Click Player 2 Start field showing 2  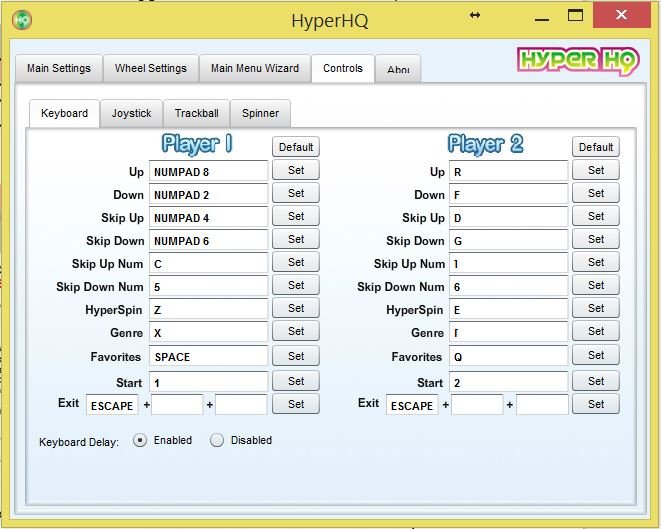(x=508, y=382)
